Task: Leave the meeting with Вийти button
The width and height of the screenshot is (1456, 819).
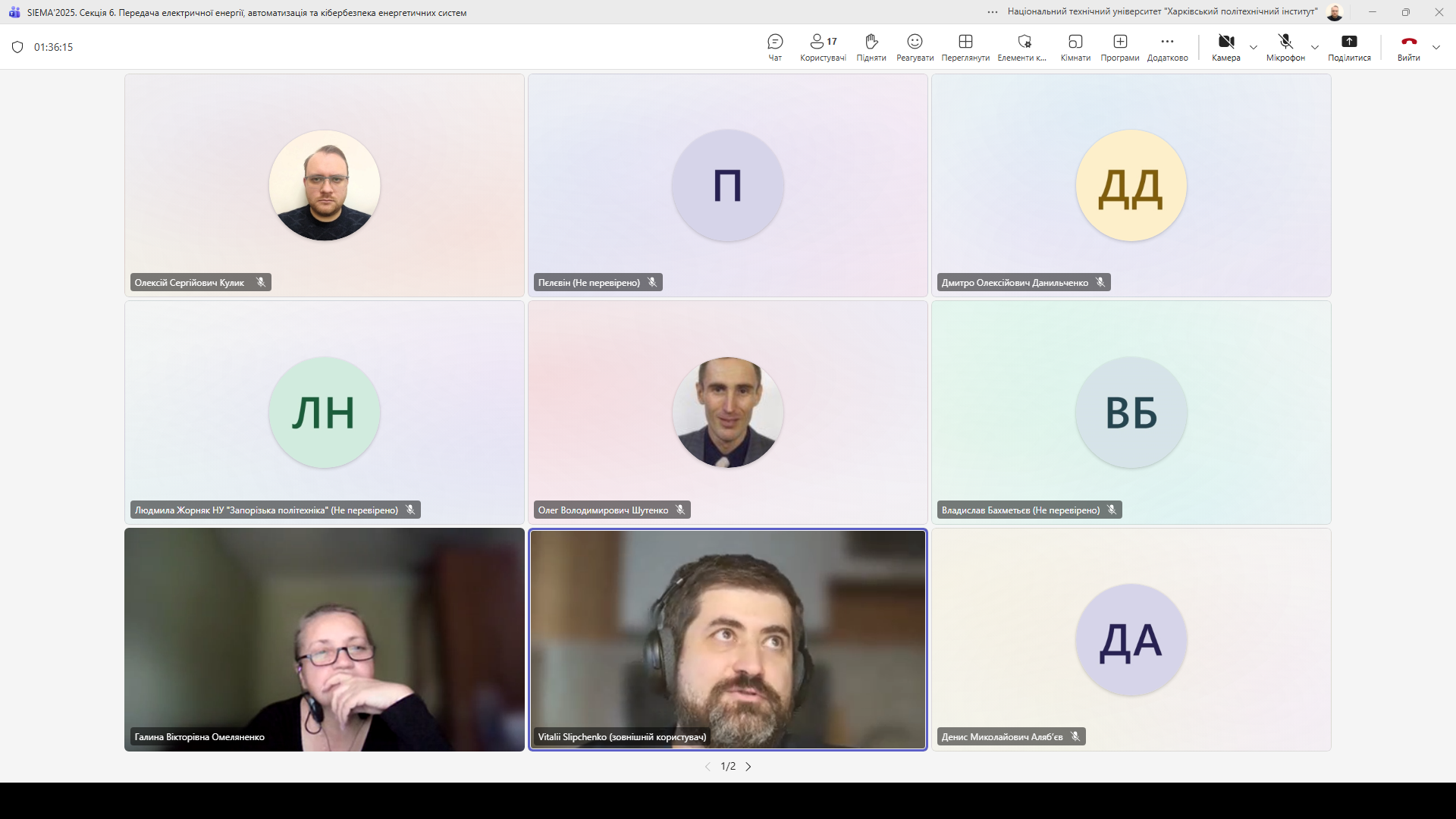Action: point(1408,46)
